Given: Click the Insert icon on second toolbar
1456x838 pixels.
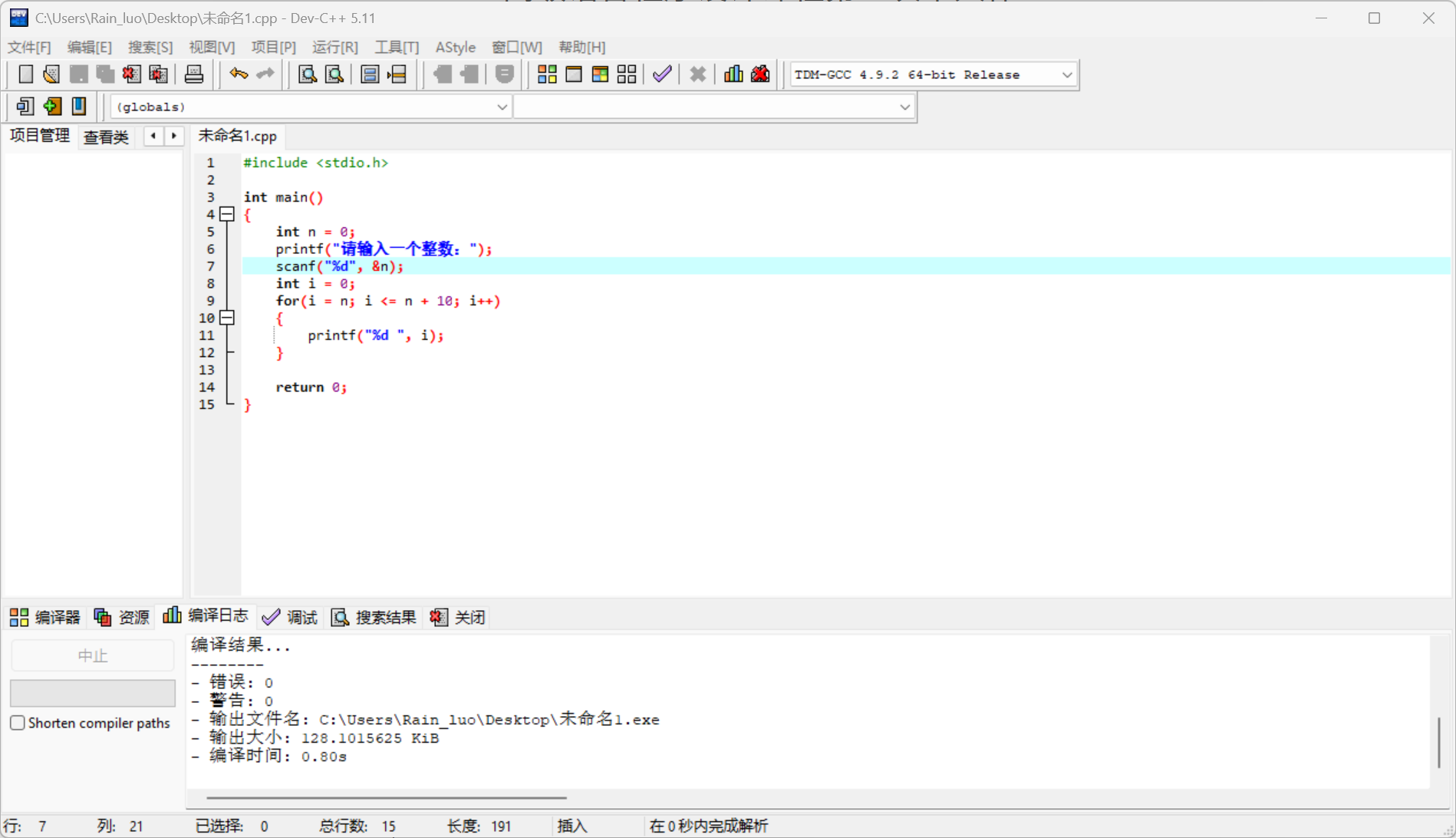Looking at the screenshot, I should (25, 107).
